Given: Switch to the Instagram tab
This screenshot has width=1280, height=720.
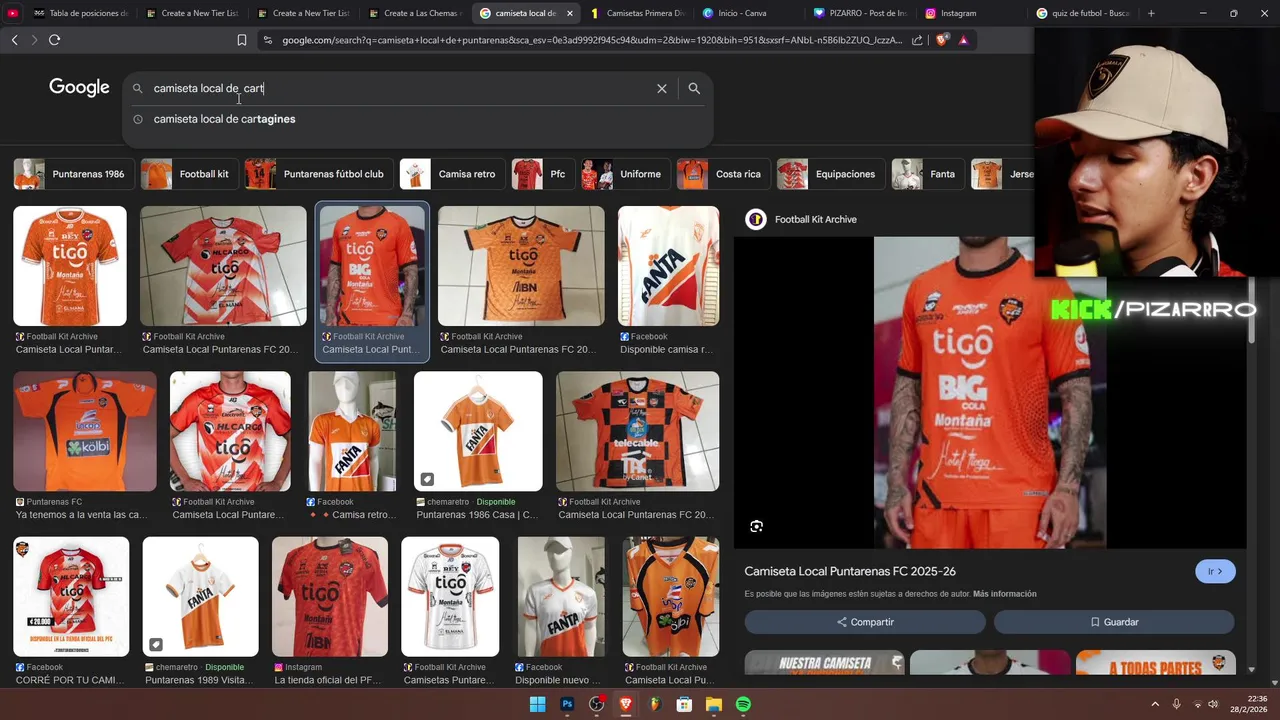Looking at the screenshot, I should [972, 13].
